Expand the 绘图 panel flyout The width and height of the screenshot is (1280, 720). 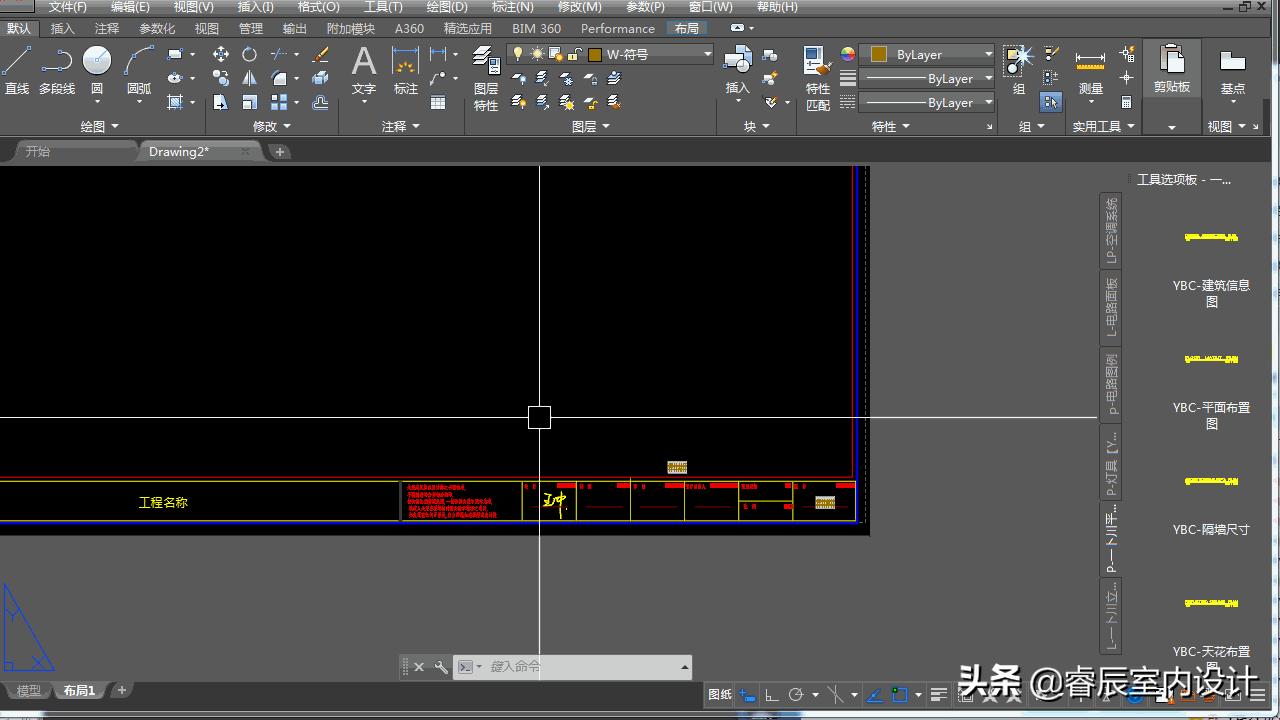(100, 126)
